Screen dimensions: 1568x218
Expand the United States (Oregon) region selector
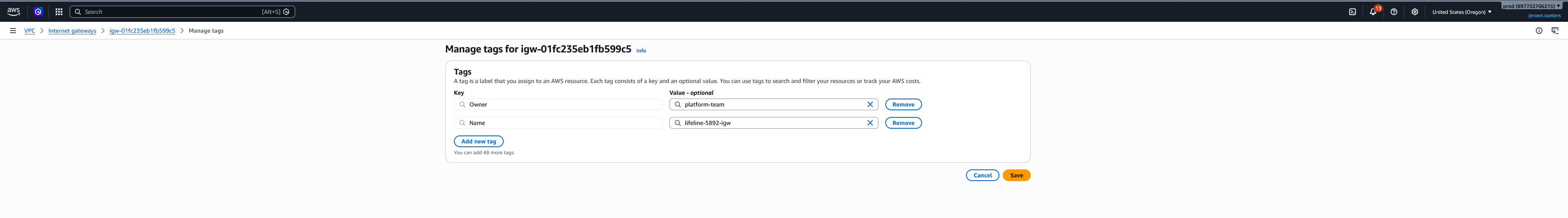(1461, 12)
